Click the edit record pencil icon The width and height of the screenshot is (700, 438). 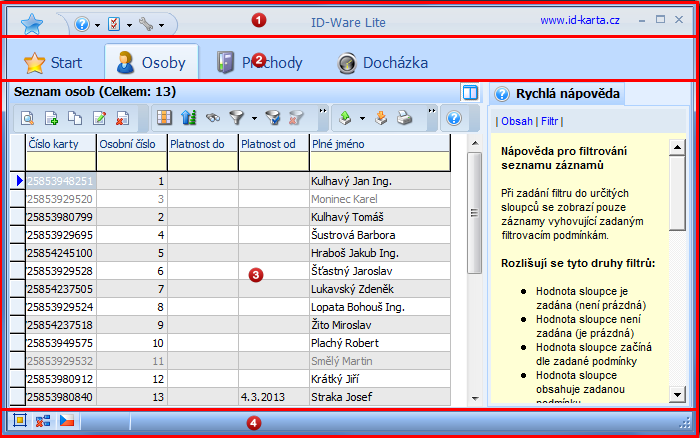coord(99,118)
